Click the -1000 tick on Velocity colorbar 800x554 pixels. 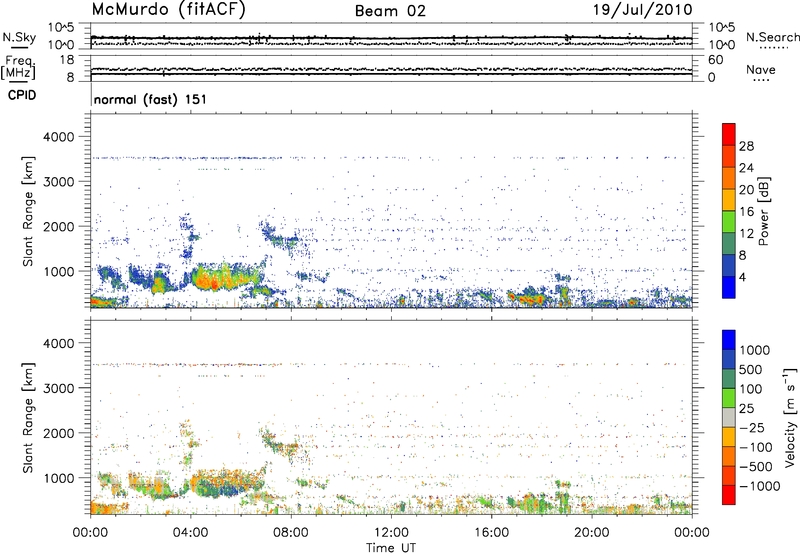coord(759,486)
